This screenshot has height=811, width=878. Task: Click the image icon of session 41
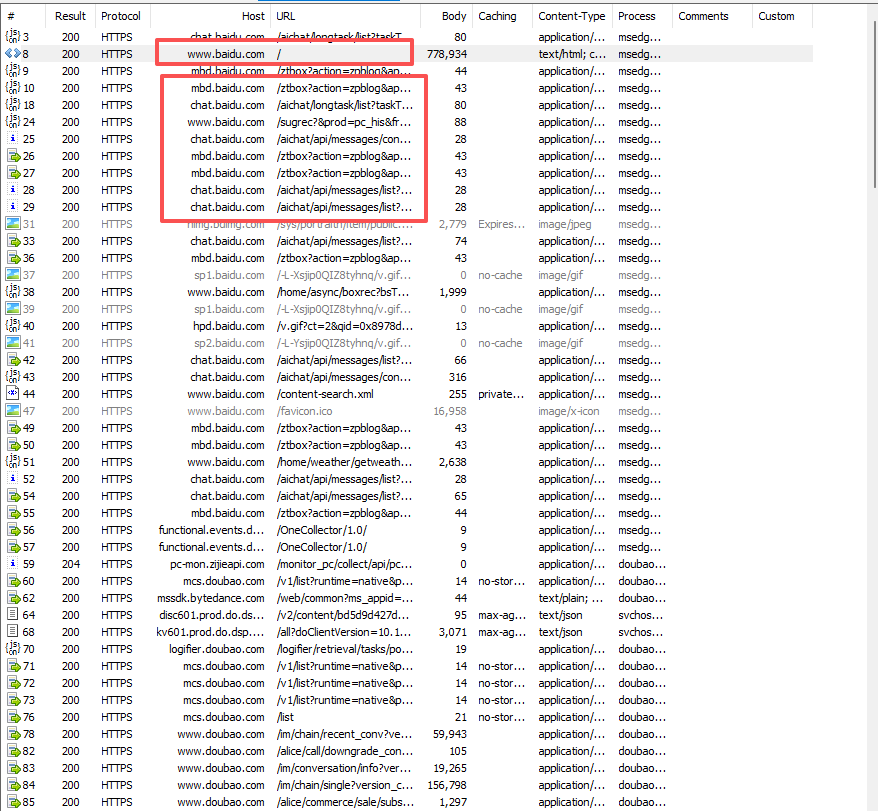coord(12,343)
